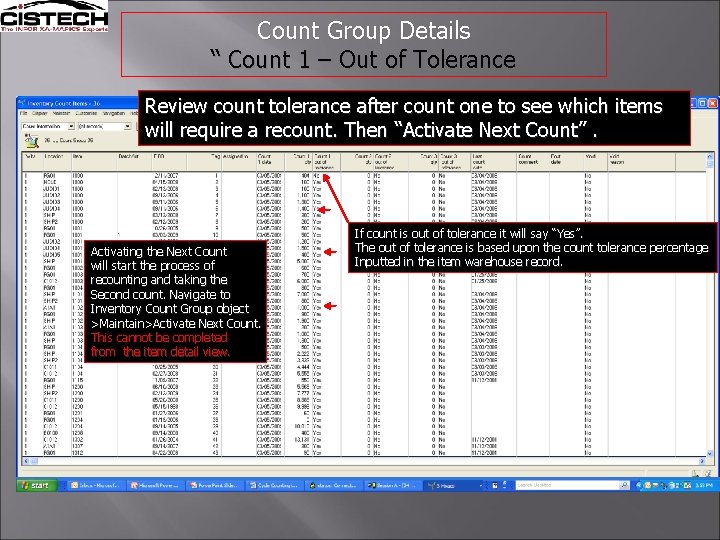Sort by the Location column header

(57, 162)
